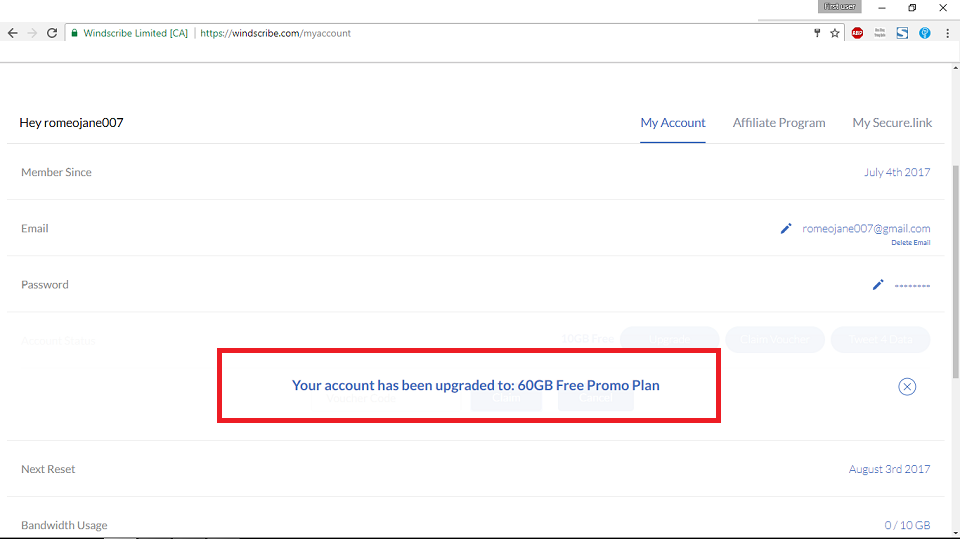
Task: Edit password using the pencil icon
Action: tap(878, 285)
